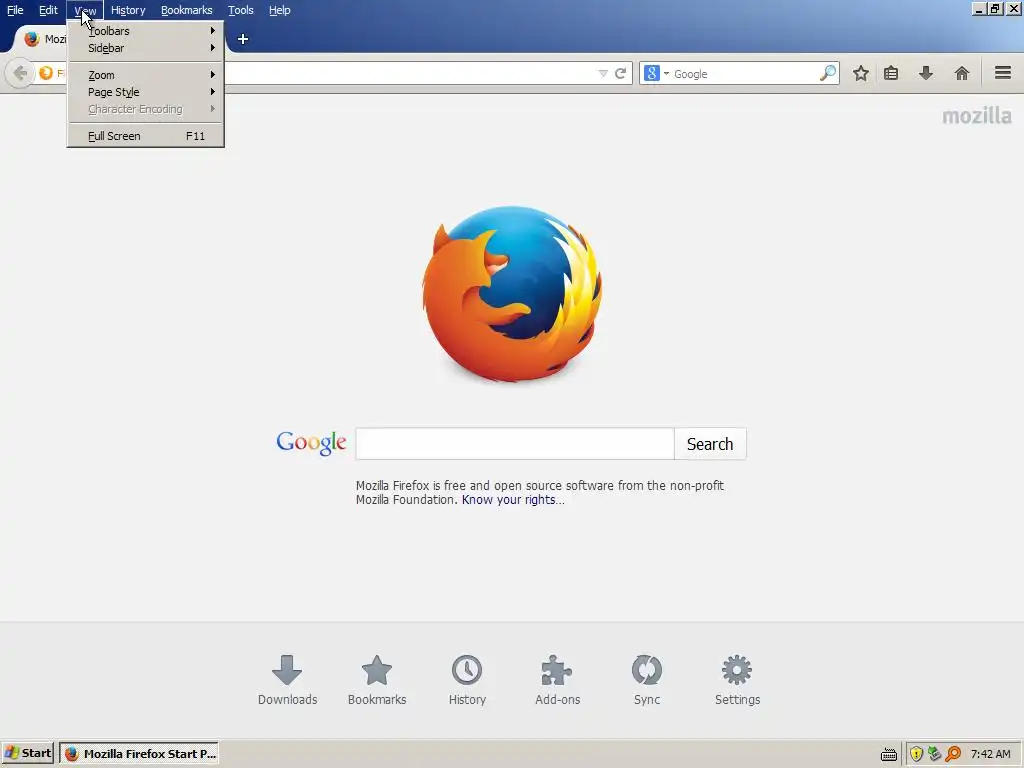Click the URL address bar
The height and width of the screenshot is (768, 1024).
[x=408, y=73]
